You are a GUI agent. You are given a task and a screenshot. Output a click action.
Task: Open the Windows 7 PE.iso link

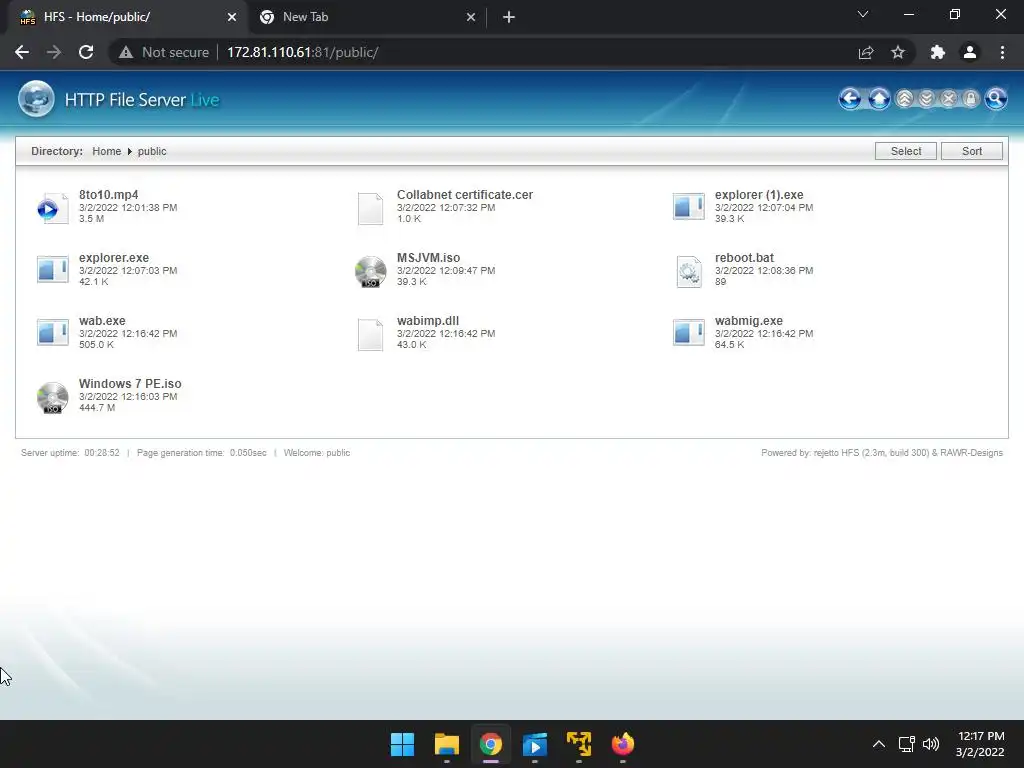tap(130, 383)
